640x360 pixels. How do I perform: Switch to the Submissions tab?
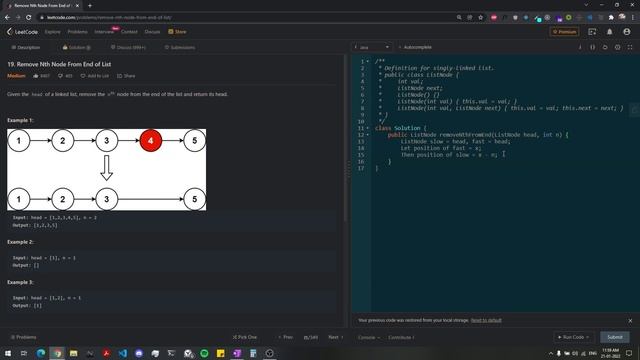coord(180,47)
